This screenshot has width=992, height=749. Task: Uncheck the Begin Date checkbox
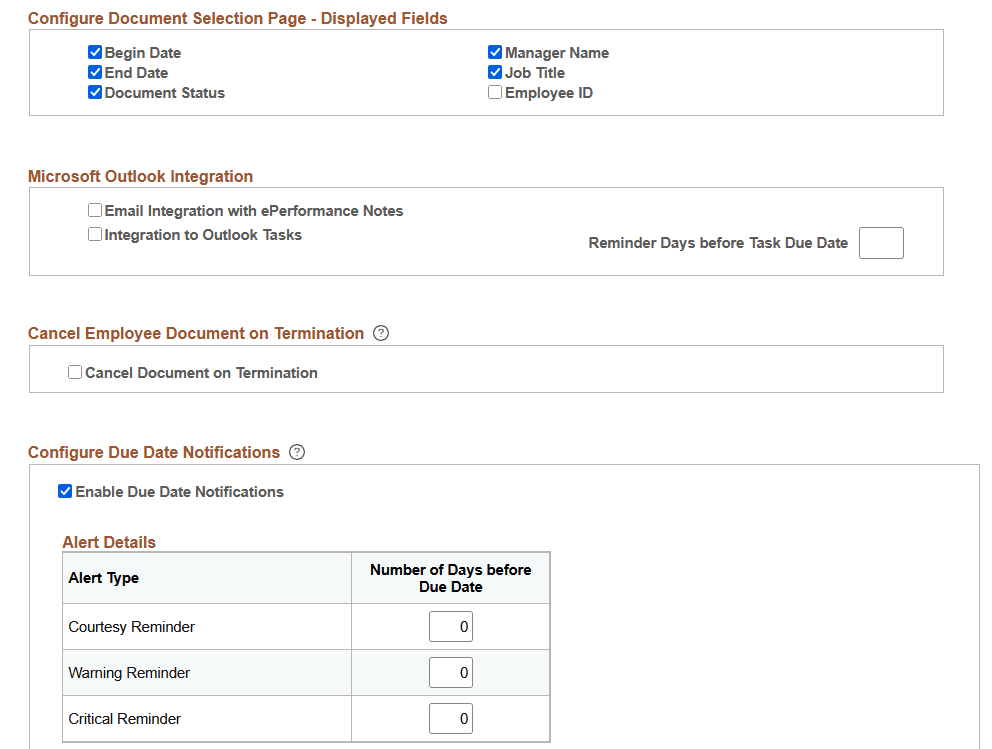(x=95, y=52)
